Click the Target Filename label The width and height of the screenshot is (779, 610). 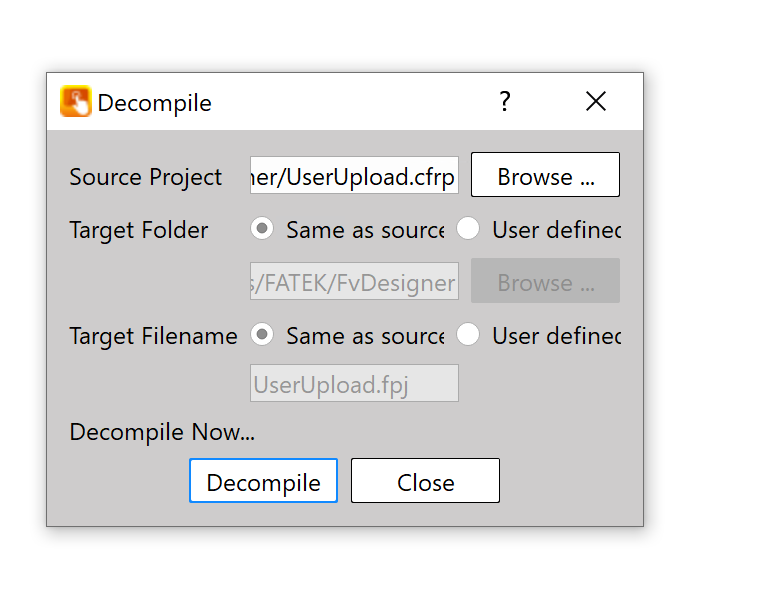pos(153,336)
